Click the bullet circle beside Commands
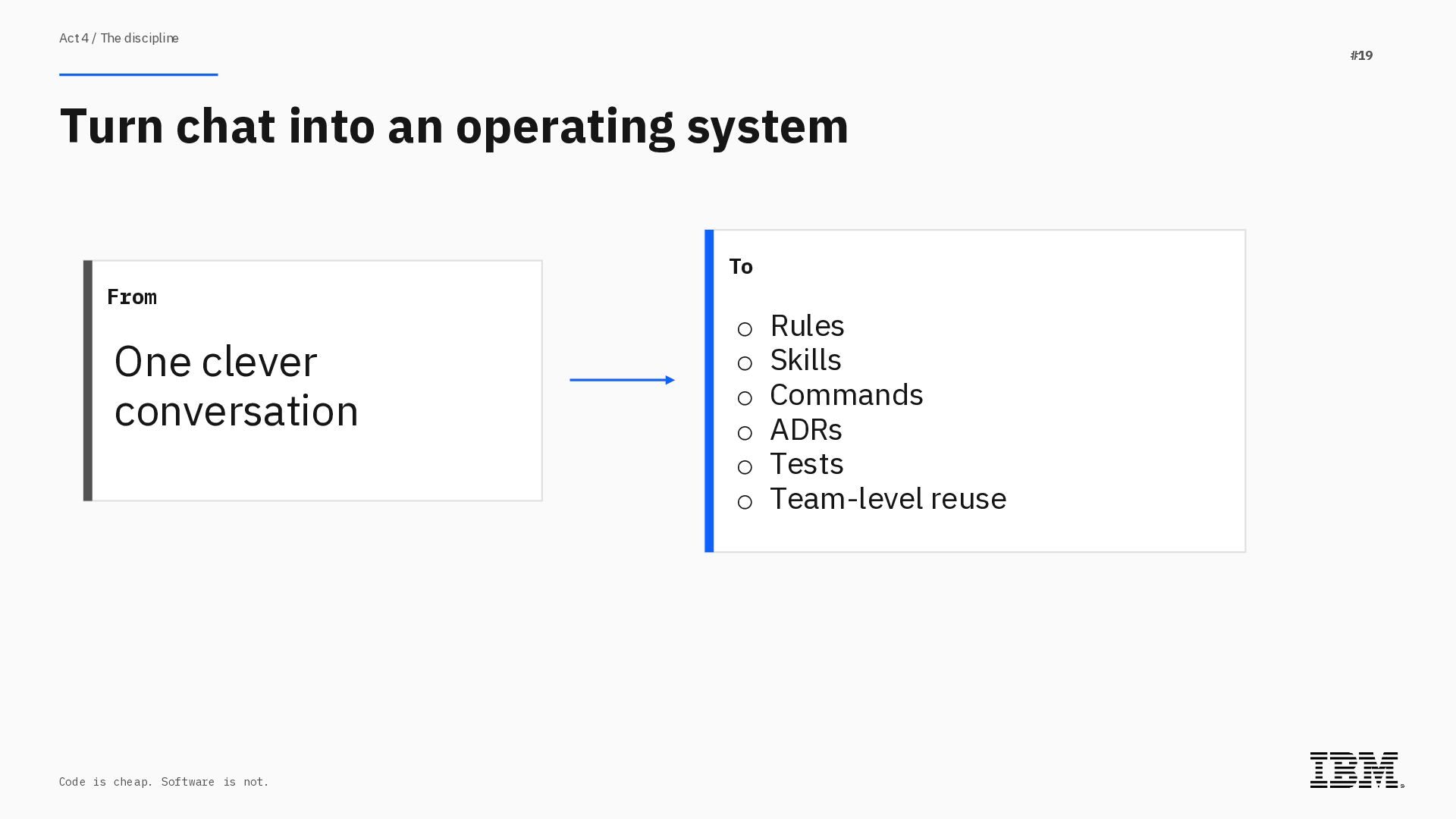This screenshot has height=819, width=1456. tap(745, 399)
